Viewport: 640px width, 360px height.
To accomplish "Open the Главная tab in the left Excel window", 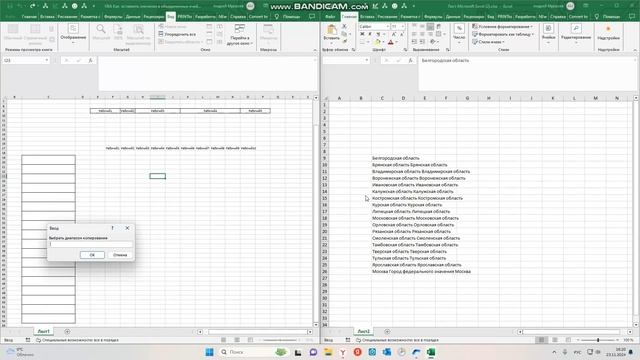I will pos(29,17).
